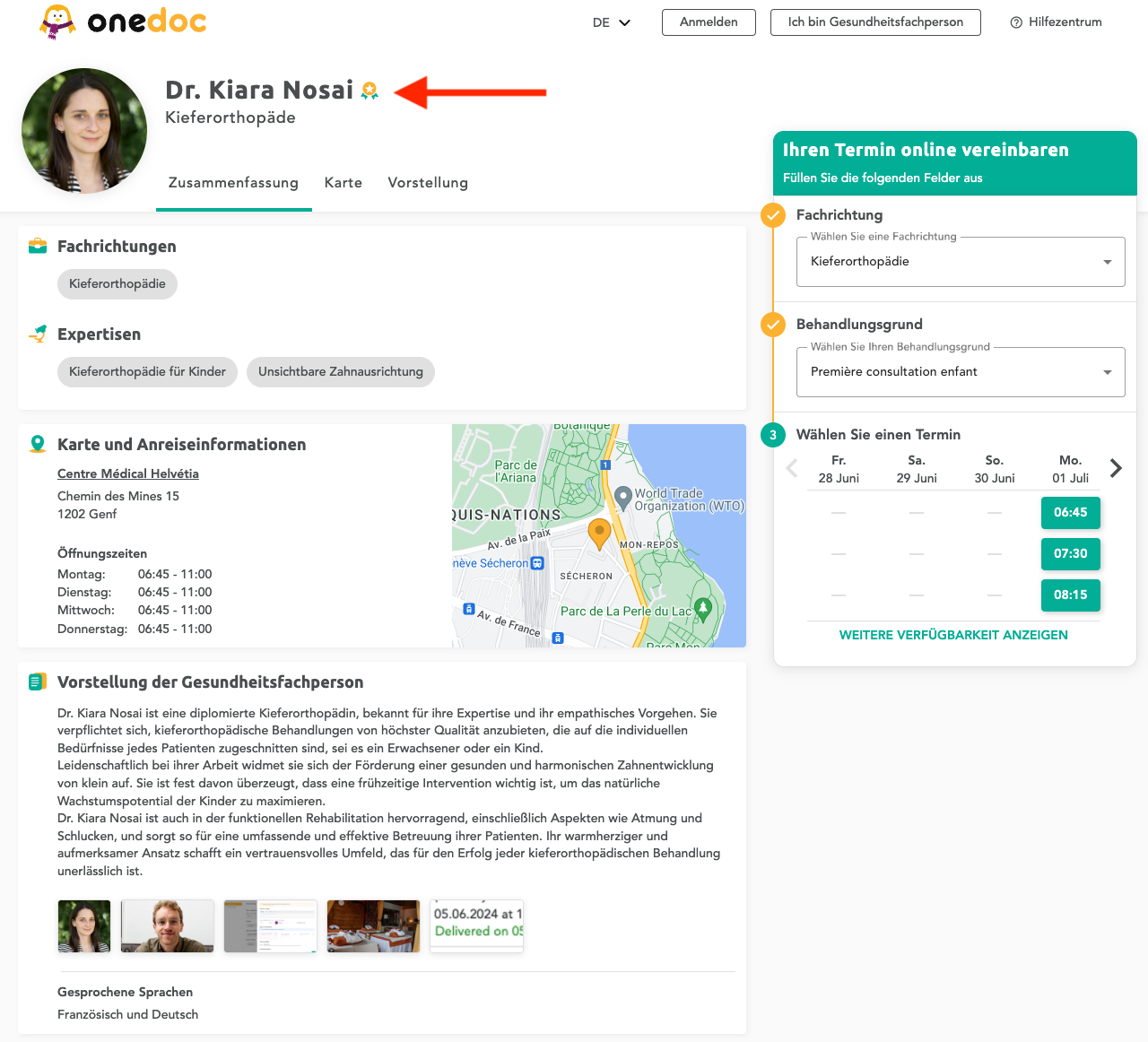Select the 06:45 appointment slot
Image resolution: width=1148 pixels, height=1042 pixels.
tap(1070, 513)
